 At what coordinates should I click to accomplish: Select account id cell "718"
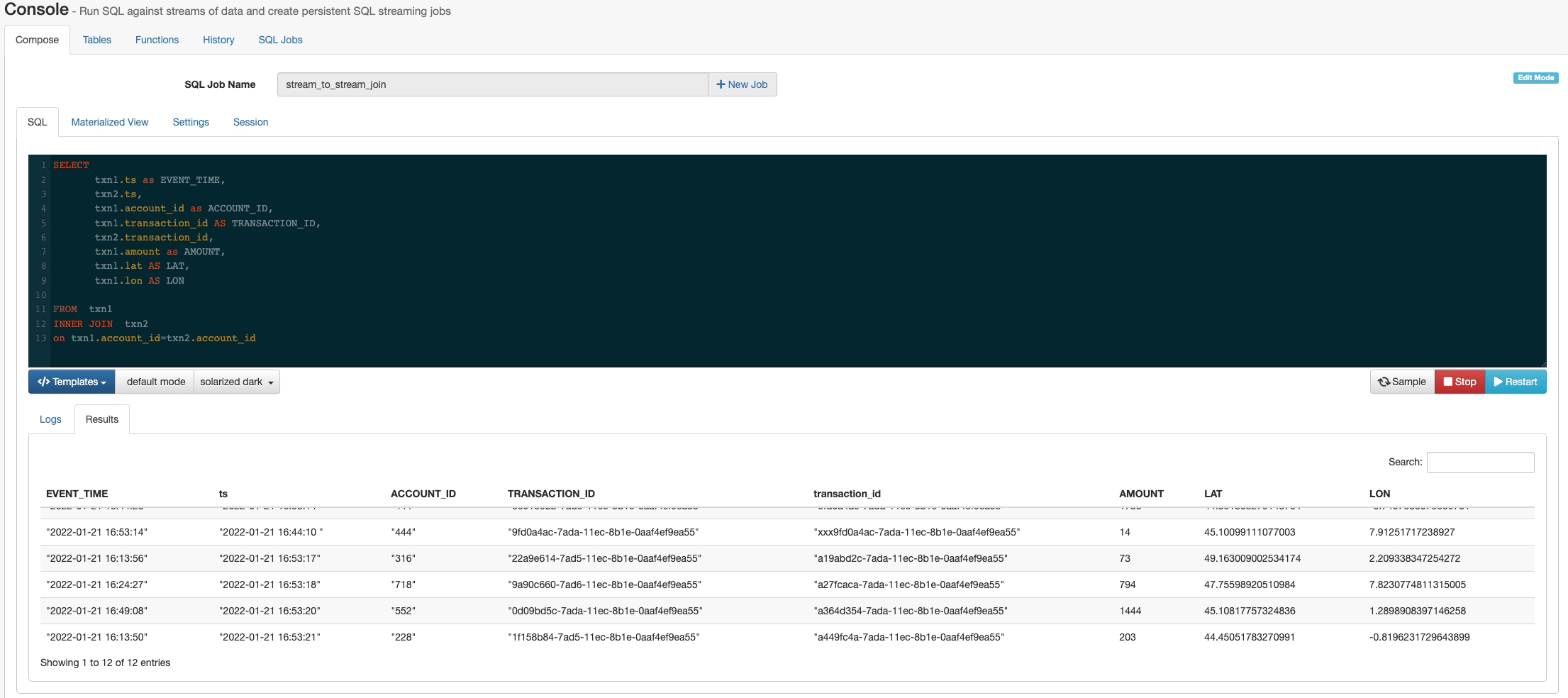tap(403, 585)
